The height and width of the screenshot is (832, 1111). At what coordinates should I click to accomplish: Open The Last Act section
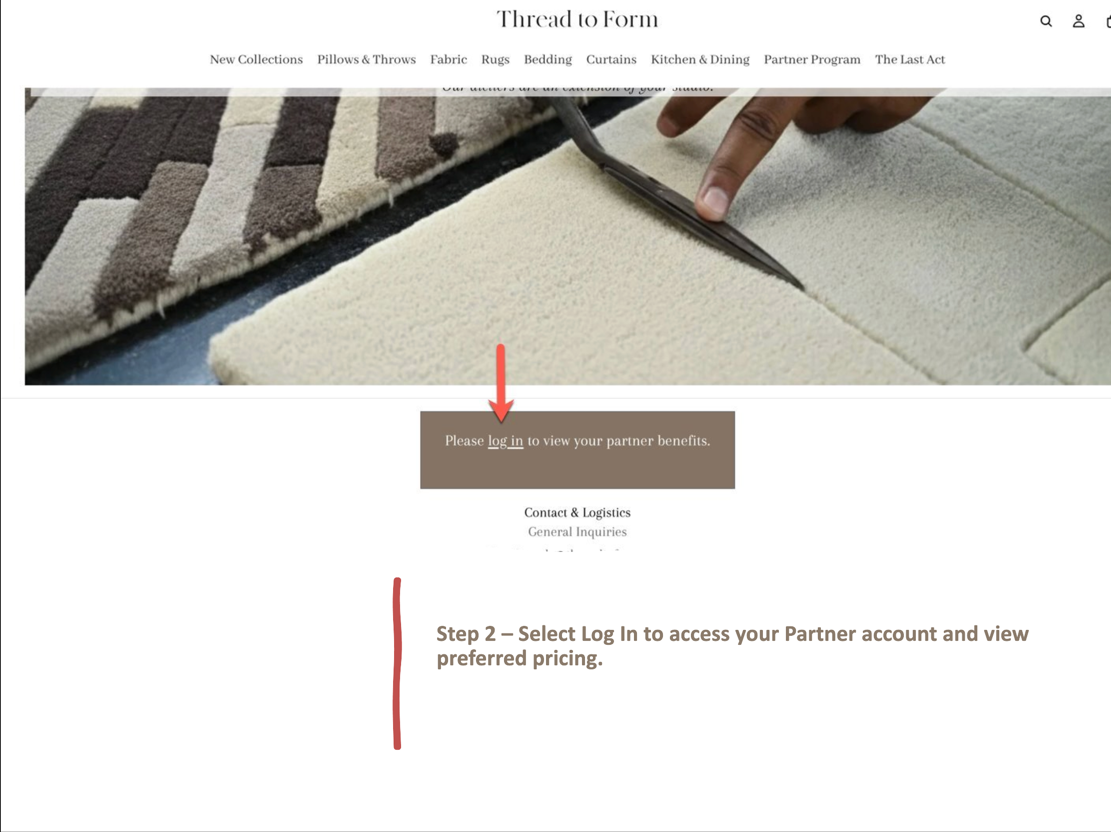pos(910,60)
